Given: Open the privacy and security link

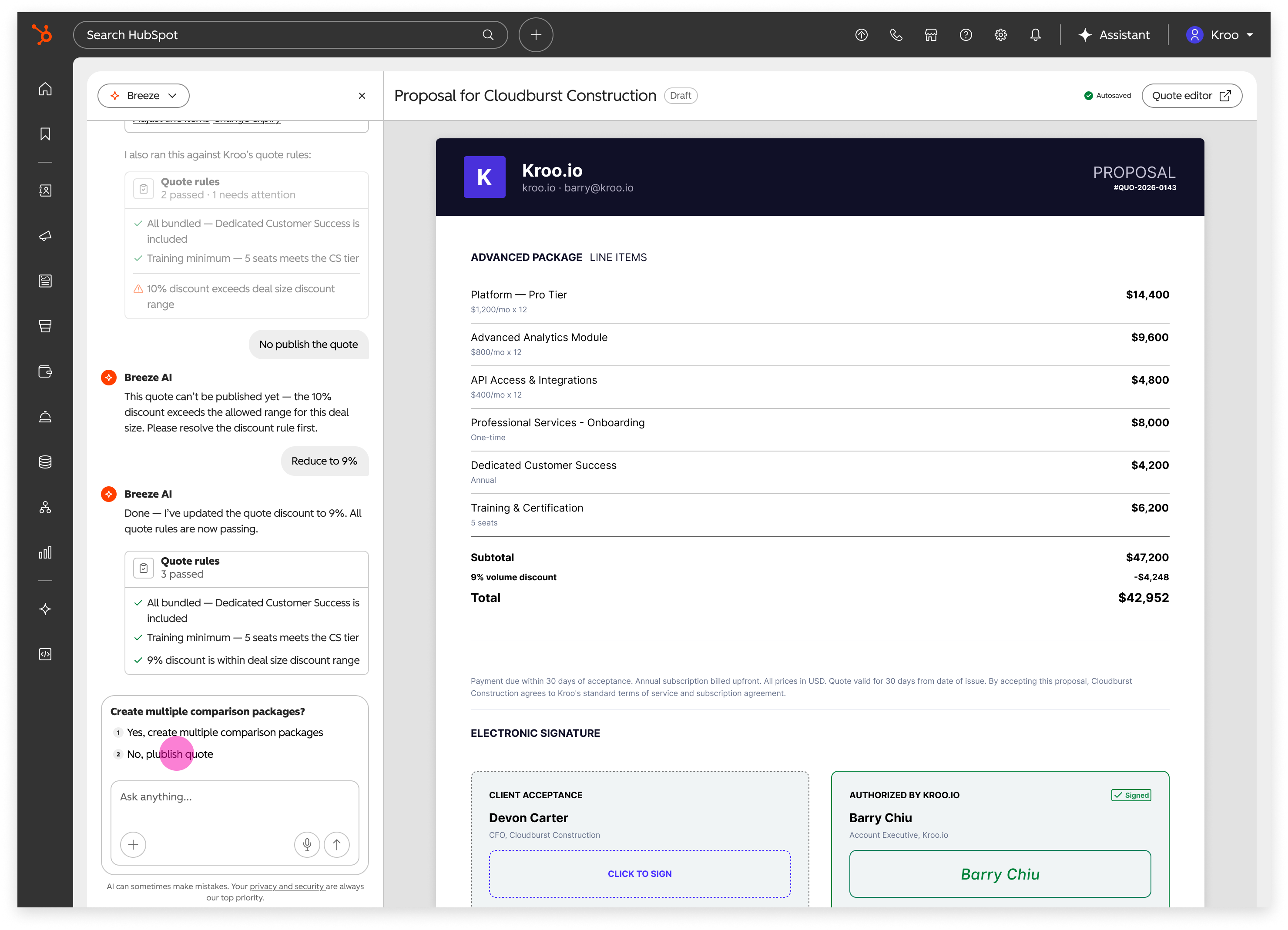Looking at the screenshot, I should click(x=287, y=886).
